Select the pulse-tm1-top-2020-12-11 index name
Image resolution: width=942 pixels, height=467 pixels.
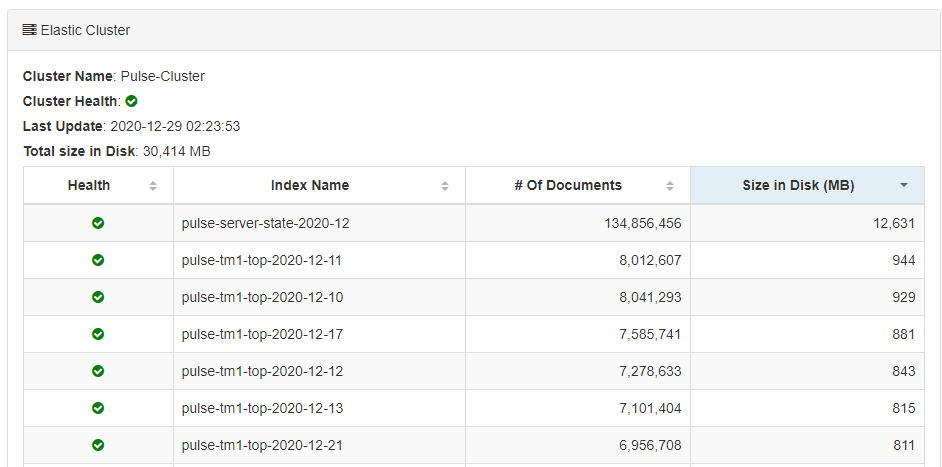pyautogui.click(x=262, y=260)
